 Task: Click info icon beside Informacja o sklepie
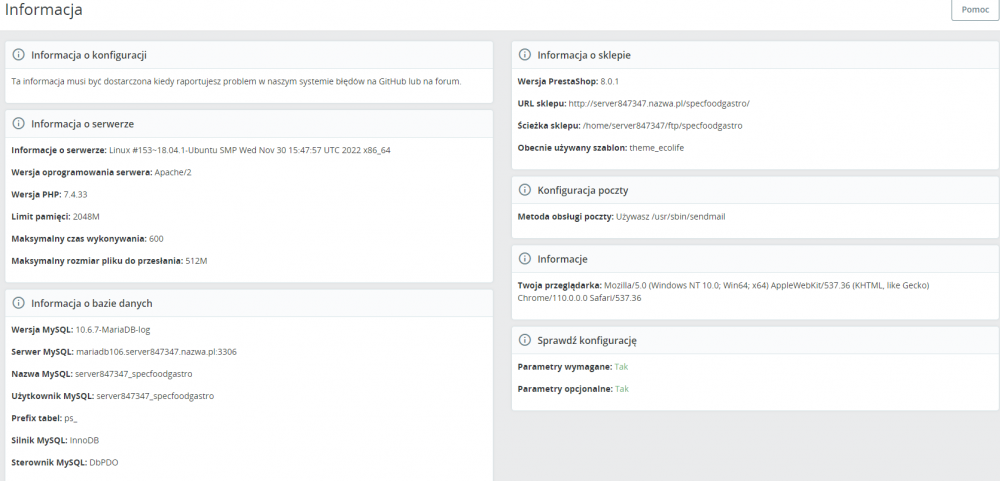point(525,55)
